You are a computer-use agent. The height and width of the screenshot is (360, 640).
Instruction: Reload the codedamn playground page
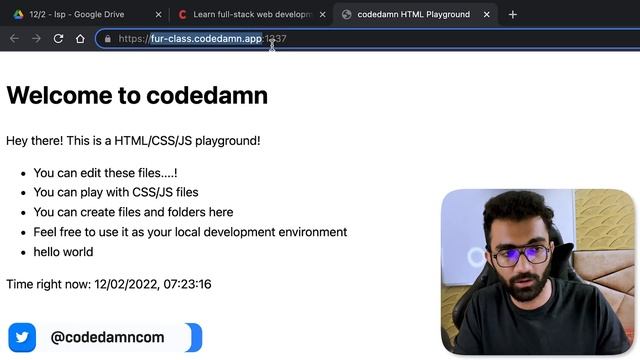pyautogui.click(x=58, y=39)
